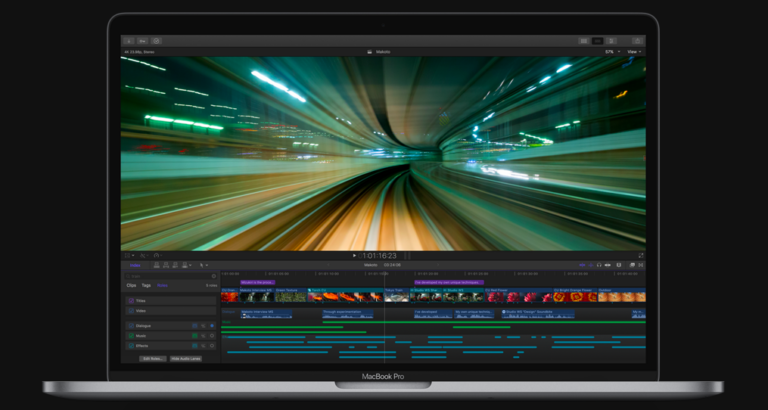Click the Makoto project title above viewer
Viewport: 768px width, 410px height.
(x=383, y=52)
